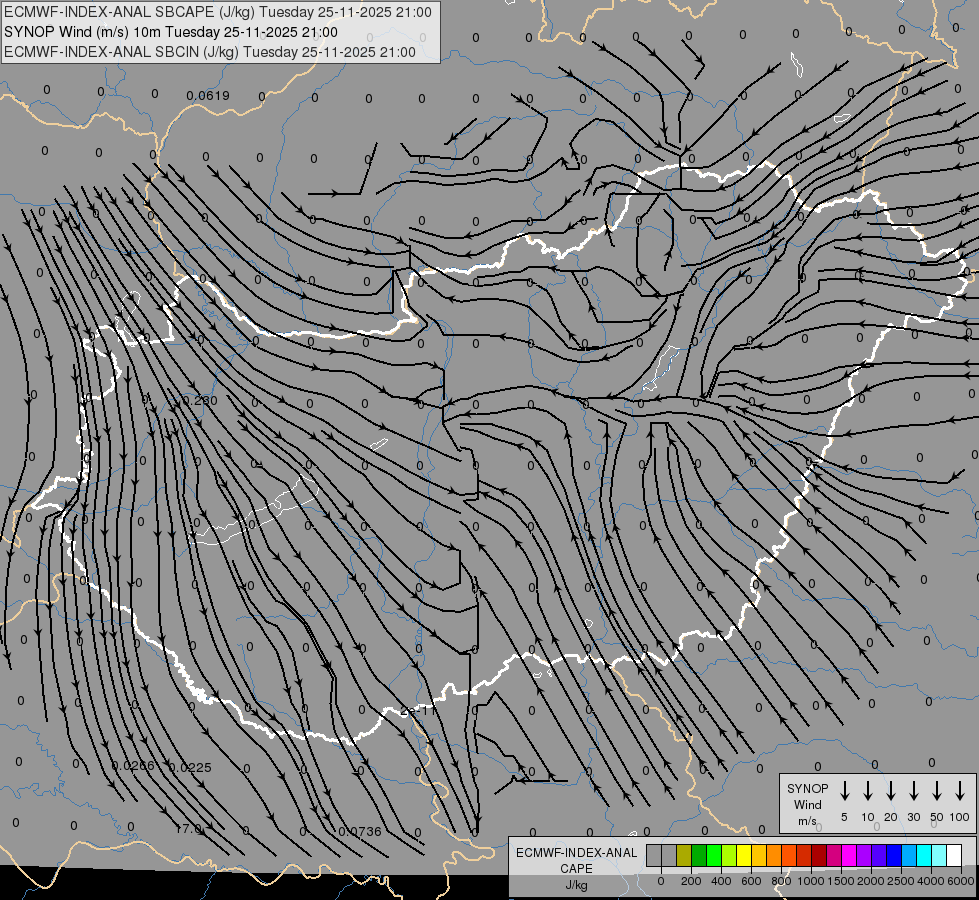Click the 0.0736 value on the map

[360, 831]
